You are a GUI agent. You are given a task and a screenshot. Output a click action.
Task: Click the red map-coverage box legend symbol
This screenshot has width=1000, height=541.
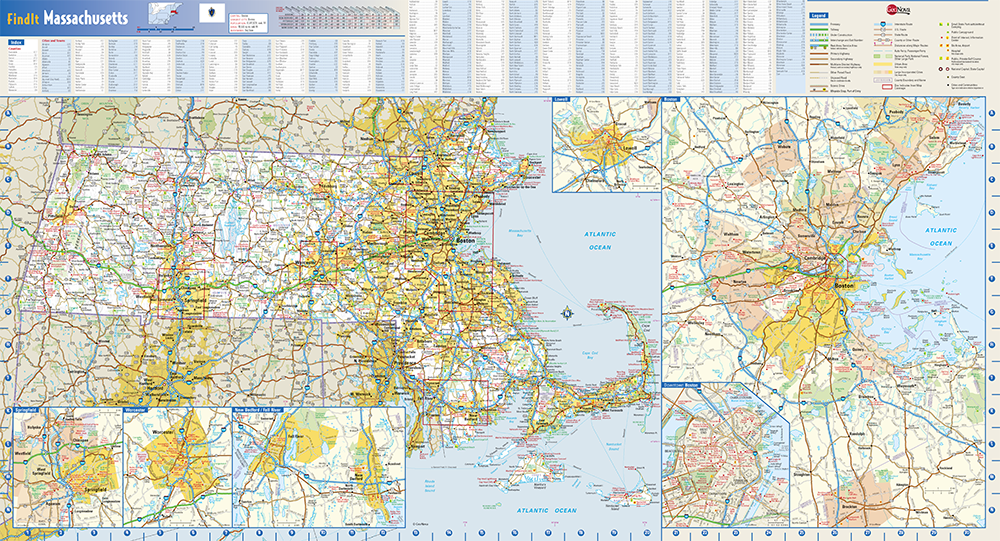coord(886,86)
